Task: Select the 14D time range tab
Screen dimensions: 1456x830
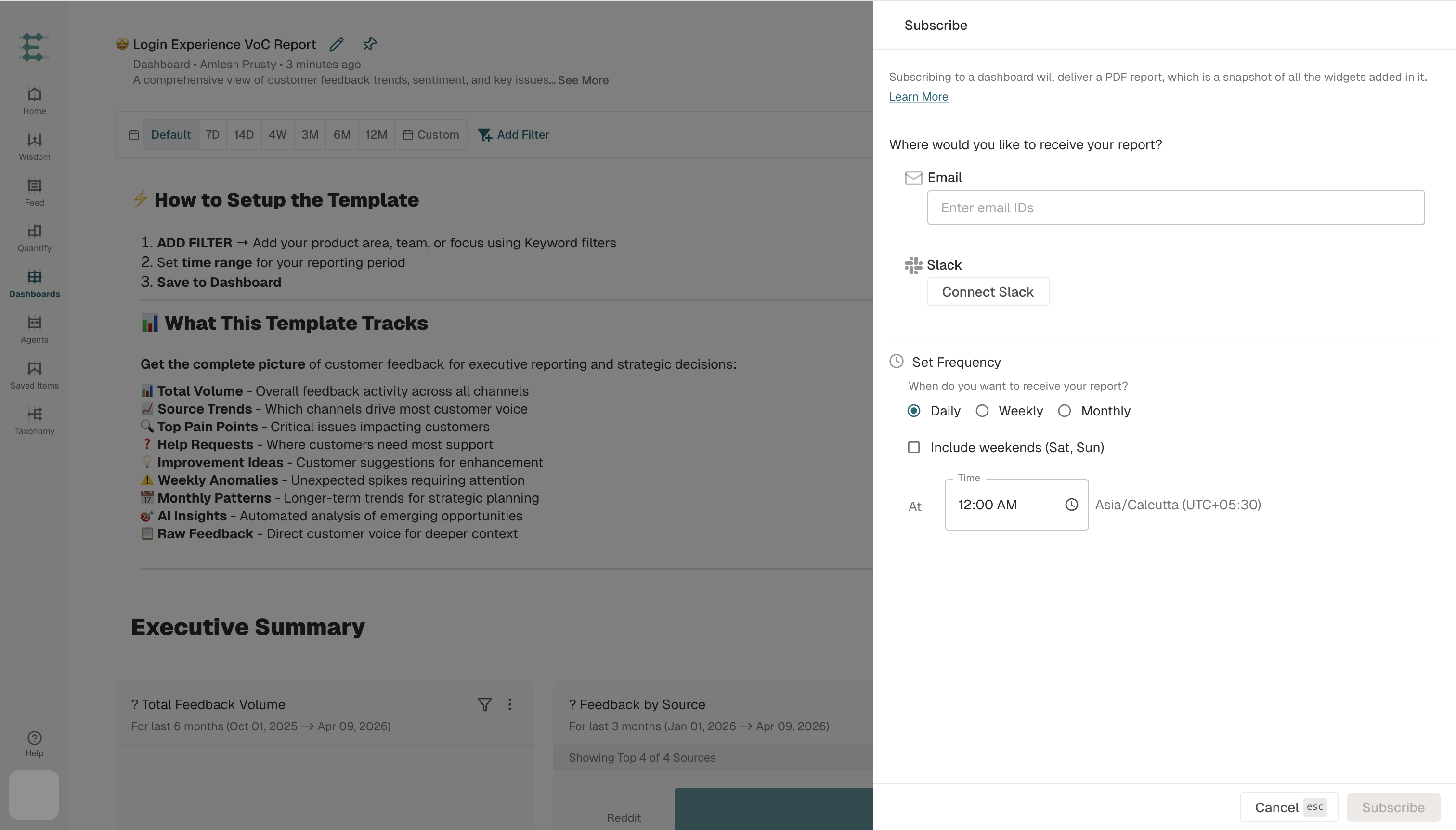Action: pyautogui.click(x=244, y=134)
